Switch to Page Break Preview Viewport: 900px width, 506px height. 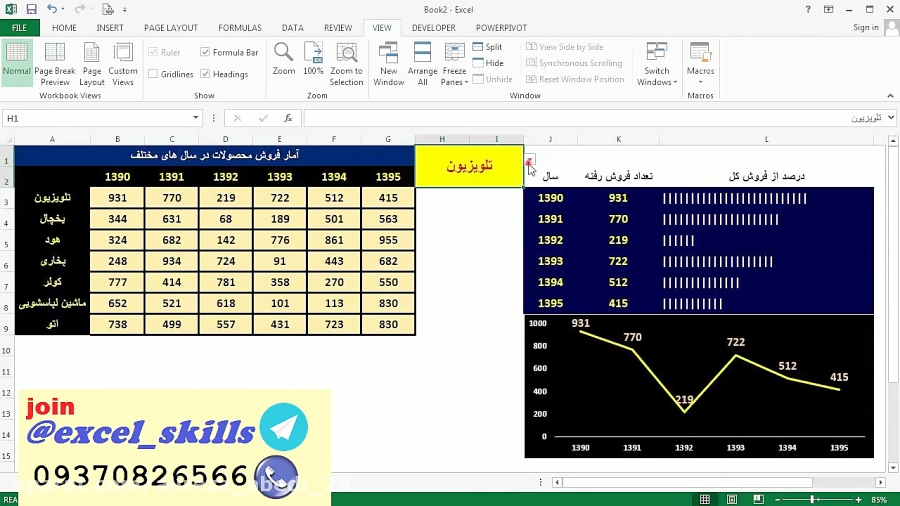(55, 63)
